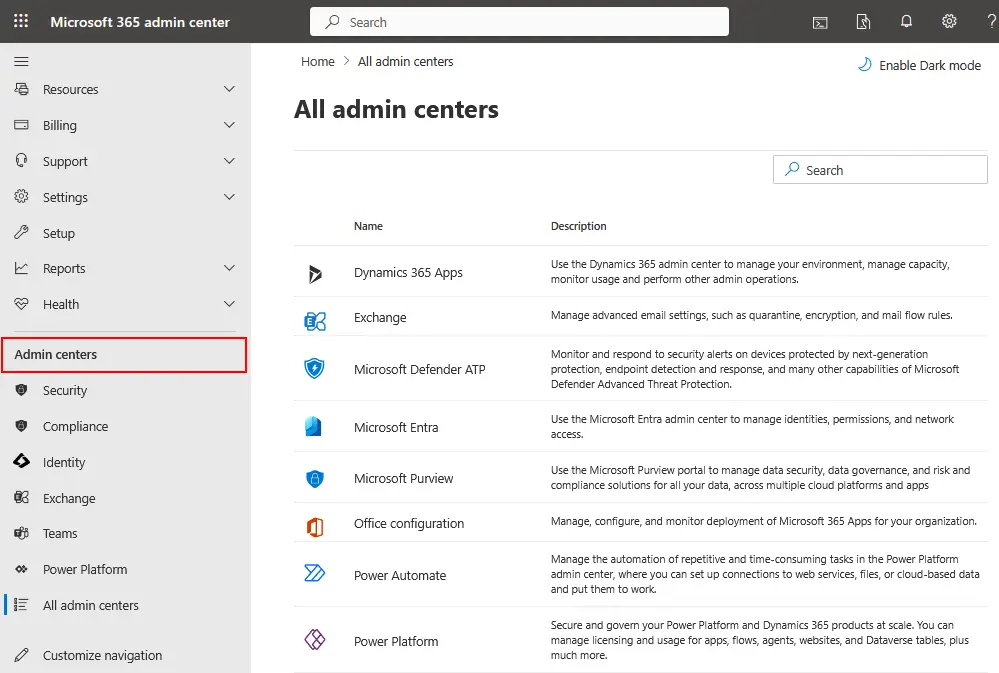The height and width of the screenshot is (673, 999).
Task: Click the admin centers list Search field
Action: tap(880, 170)
